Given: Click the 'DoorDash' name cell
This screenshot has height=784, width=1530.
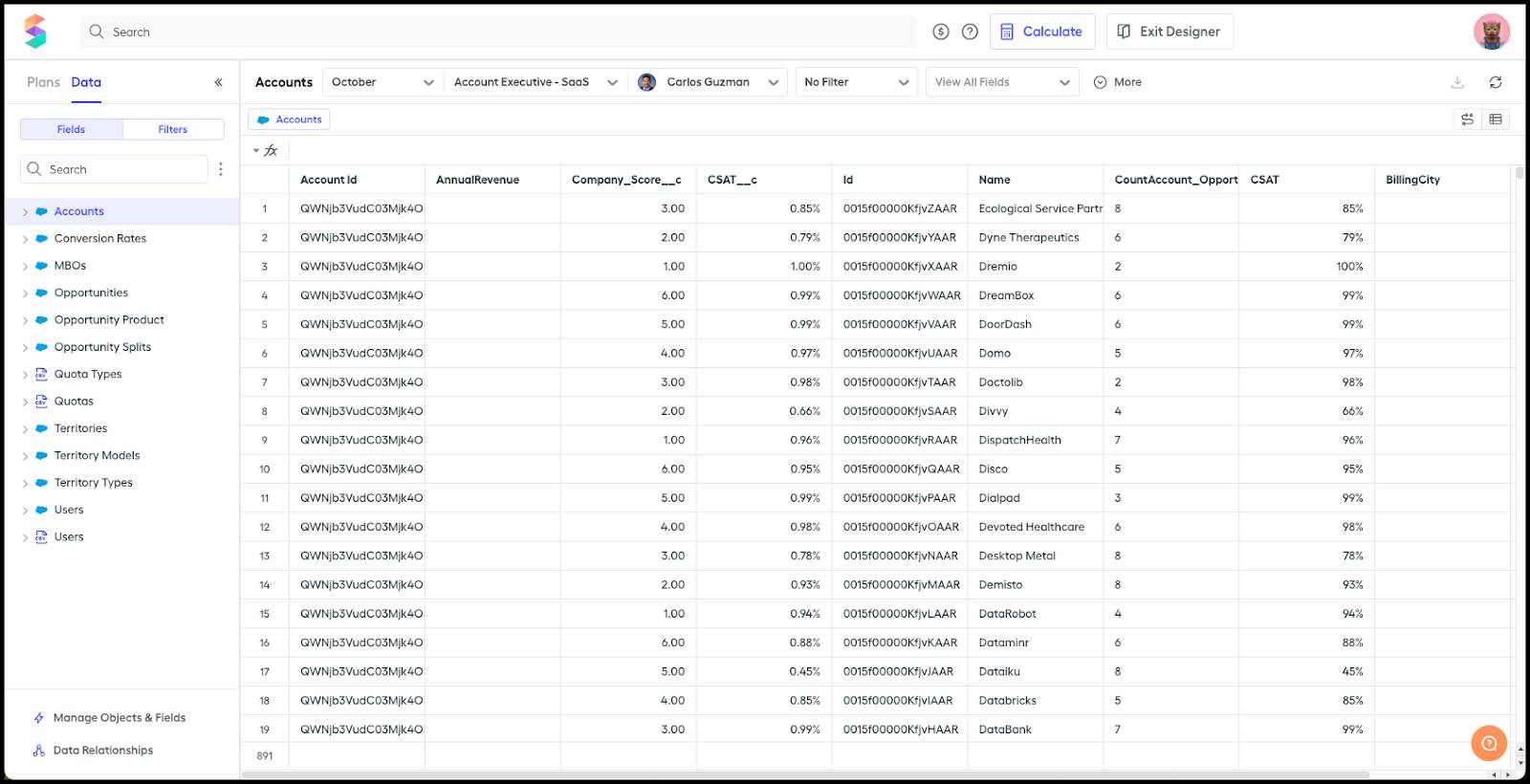Looking at the screenshot, I should [x=1036, y=324].
